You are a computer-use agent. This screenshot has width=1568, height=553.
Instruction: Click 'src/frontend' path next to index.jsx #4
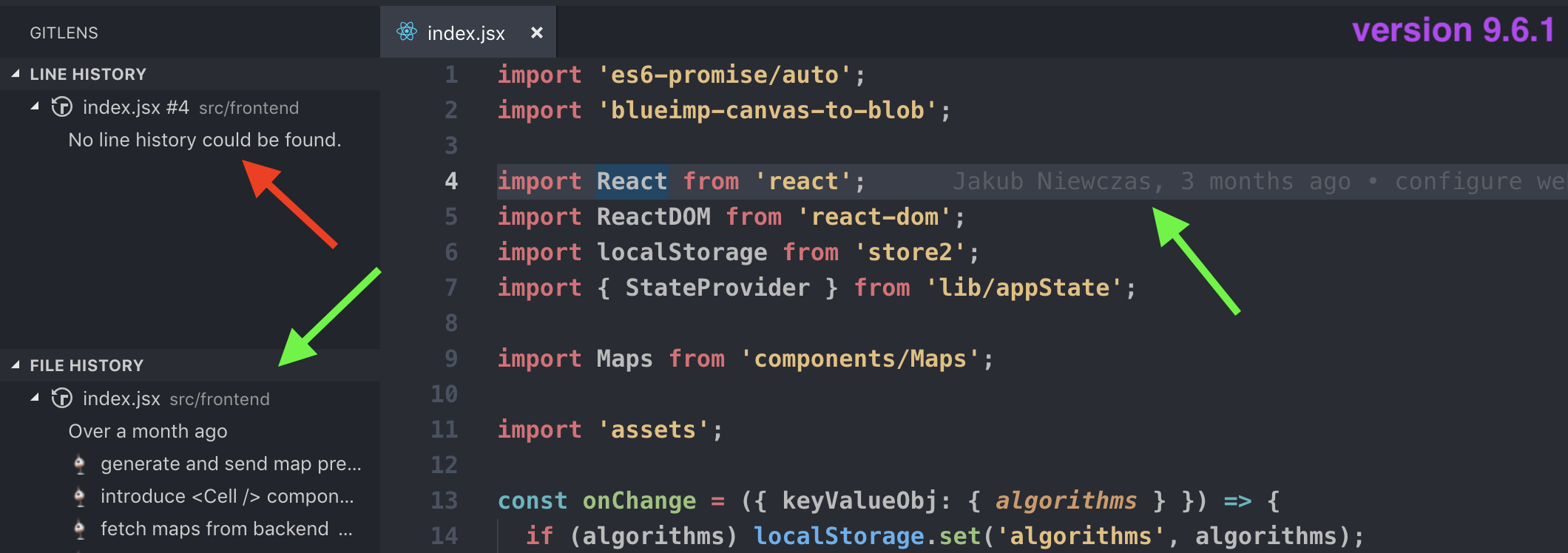249,108
